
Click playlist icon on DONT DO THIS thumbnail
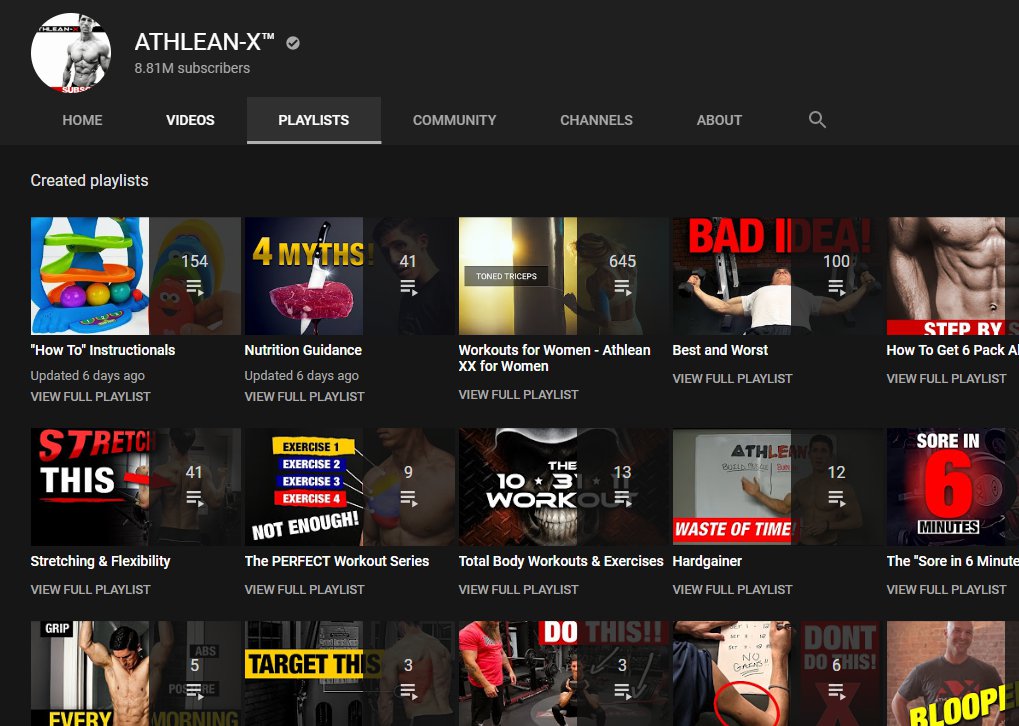coord(836,692)
